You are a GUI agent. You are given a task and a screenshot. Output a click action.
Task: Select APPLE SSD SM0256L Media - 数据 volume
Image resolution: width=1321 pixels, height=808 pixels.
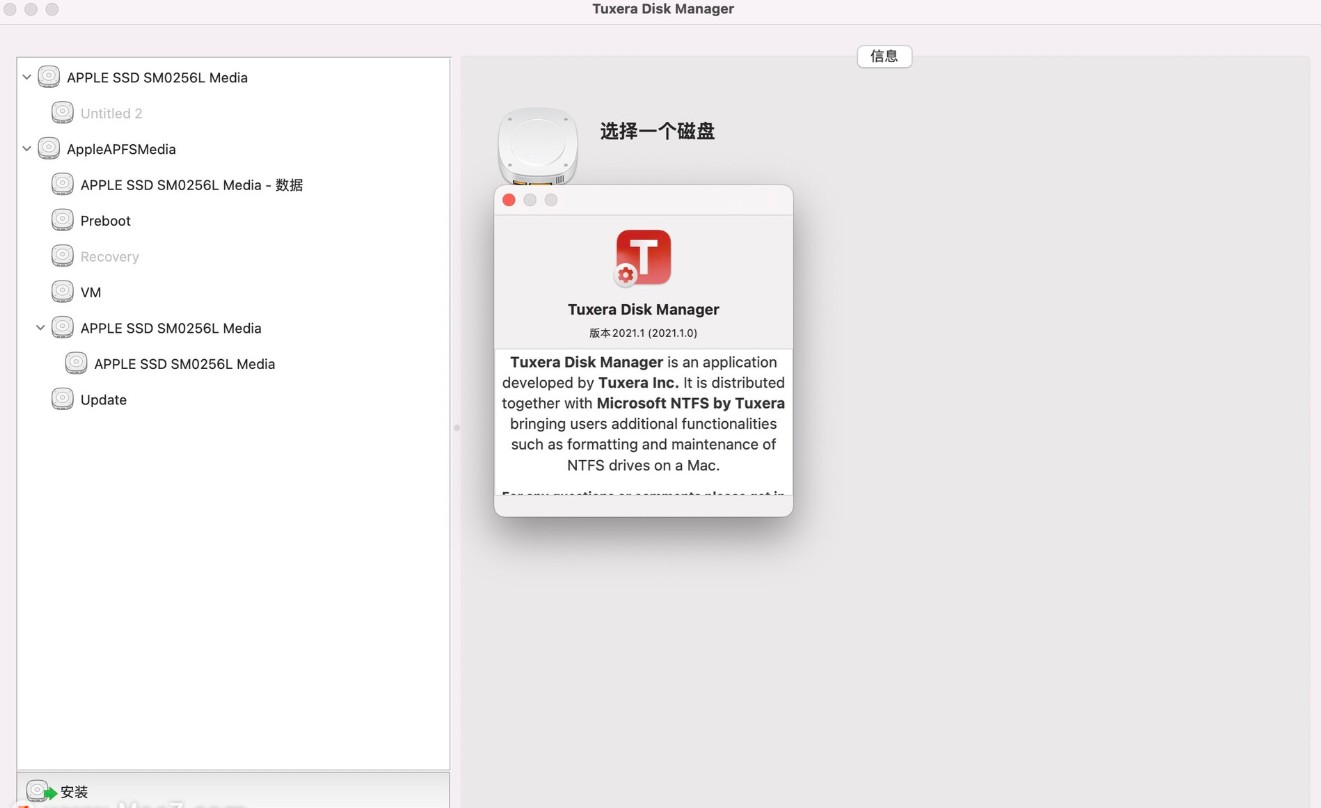coord(191,185)
